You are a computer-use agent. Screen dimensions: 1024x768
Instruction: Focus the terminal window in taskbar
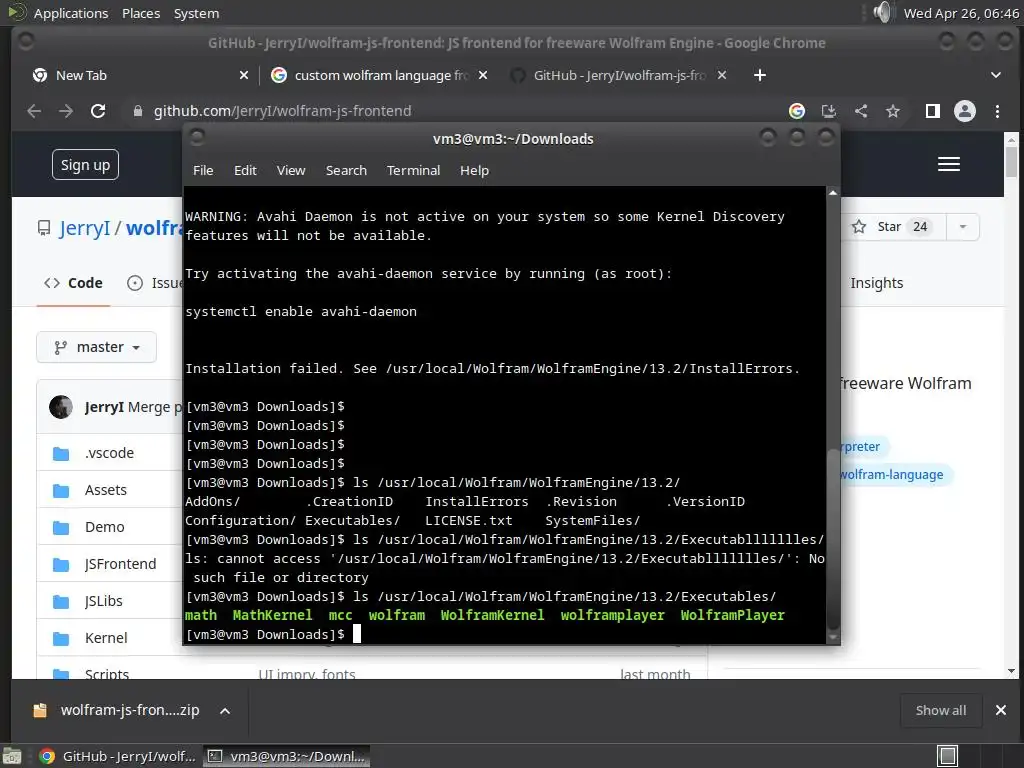click(x=287, y=756)
